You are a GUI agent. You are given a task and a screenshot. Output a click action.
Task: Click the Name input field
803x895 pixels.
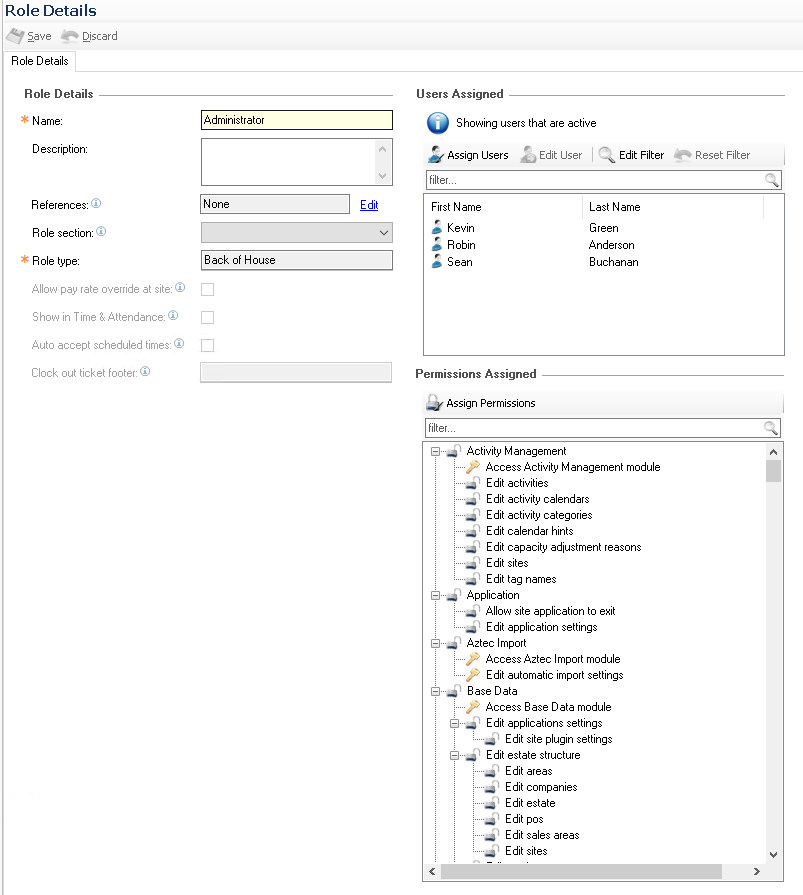(x=296, y=120)
